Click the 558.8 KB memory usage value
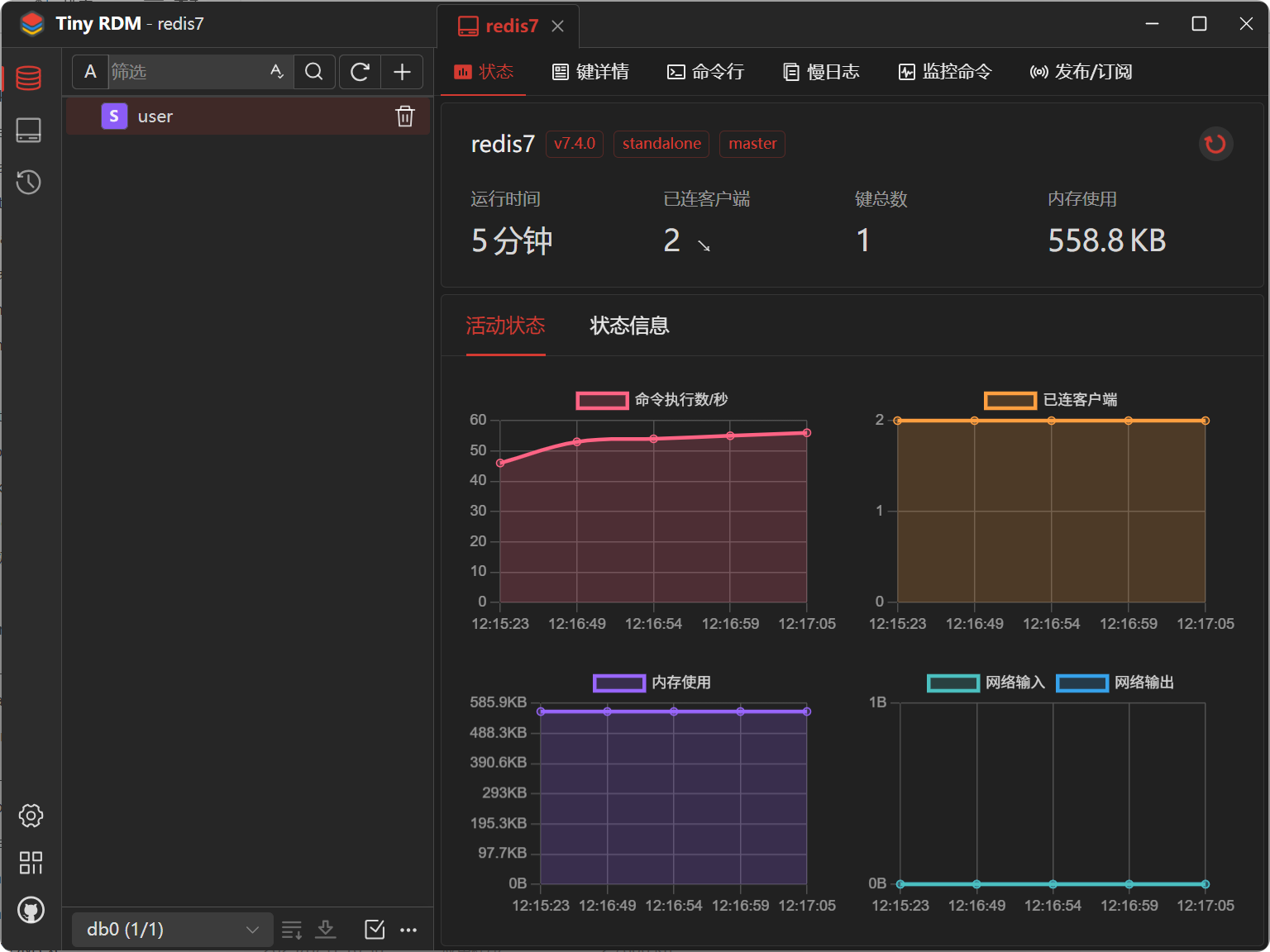 coord(1107,240)
